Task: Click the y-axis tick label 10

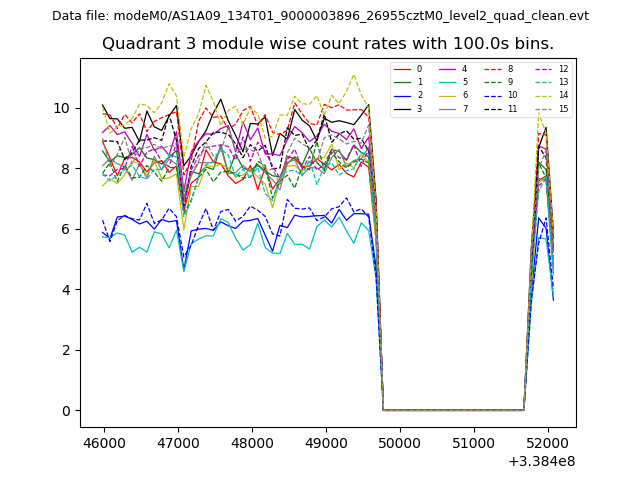Action: (61, 108)
